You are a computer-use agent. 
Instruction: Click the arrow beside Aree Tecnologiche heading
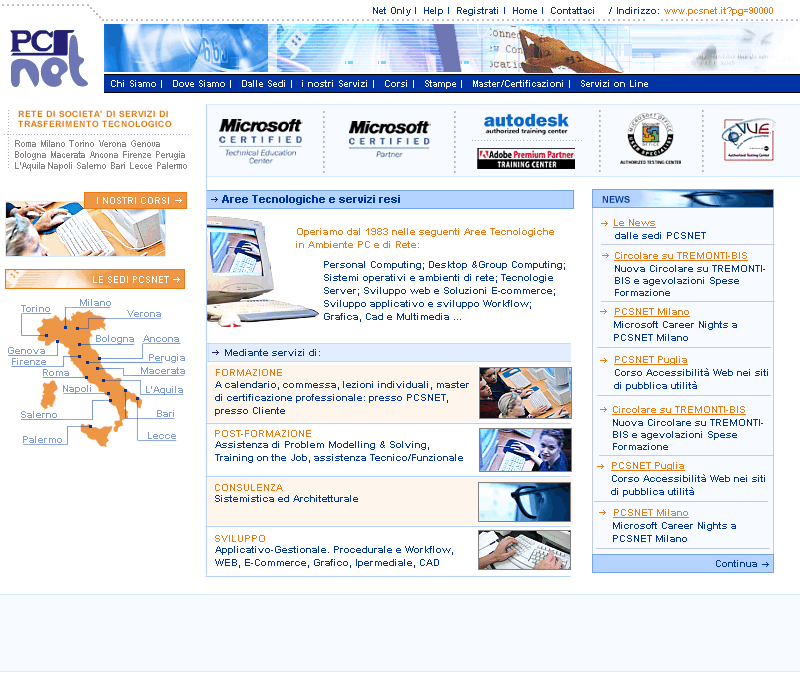click(215, 199)
